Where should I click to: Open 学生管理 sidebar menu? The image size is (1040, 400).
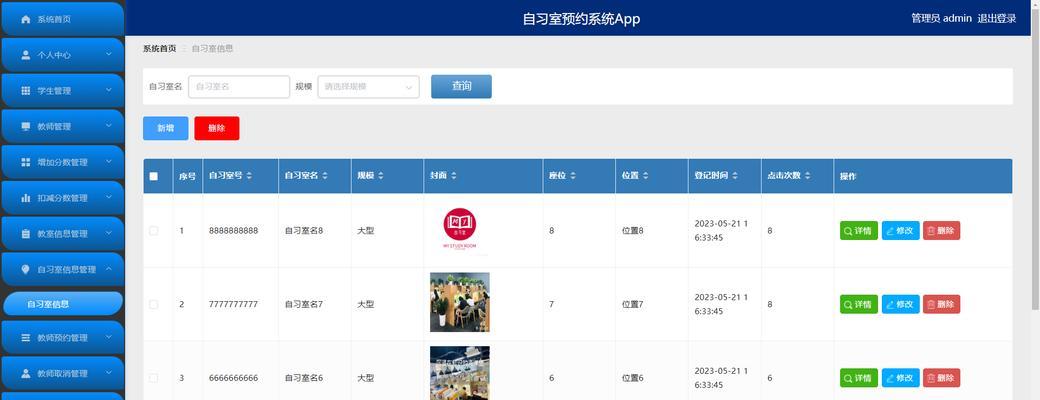pos(62,91)
